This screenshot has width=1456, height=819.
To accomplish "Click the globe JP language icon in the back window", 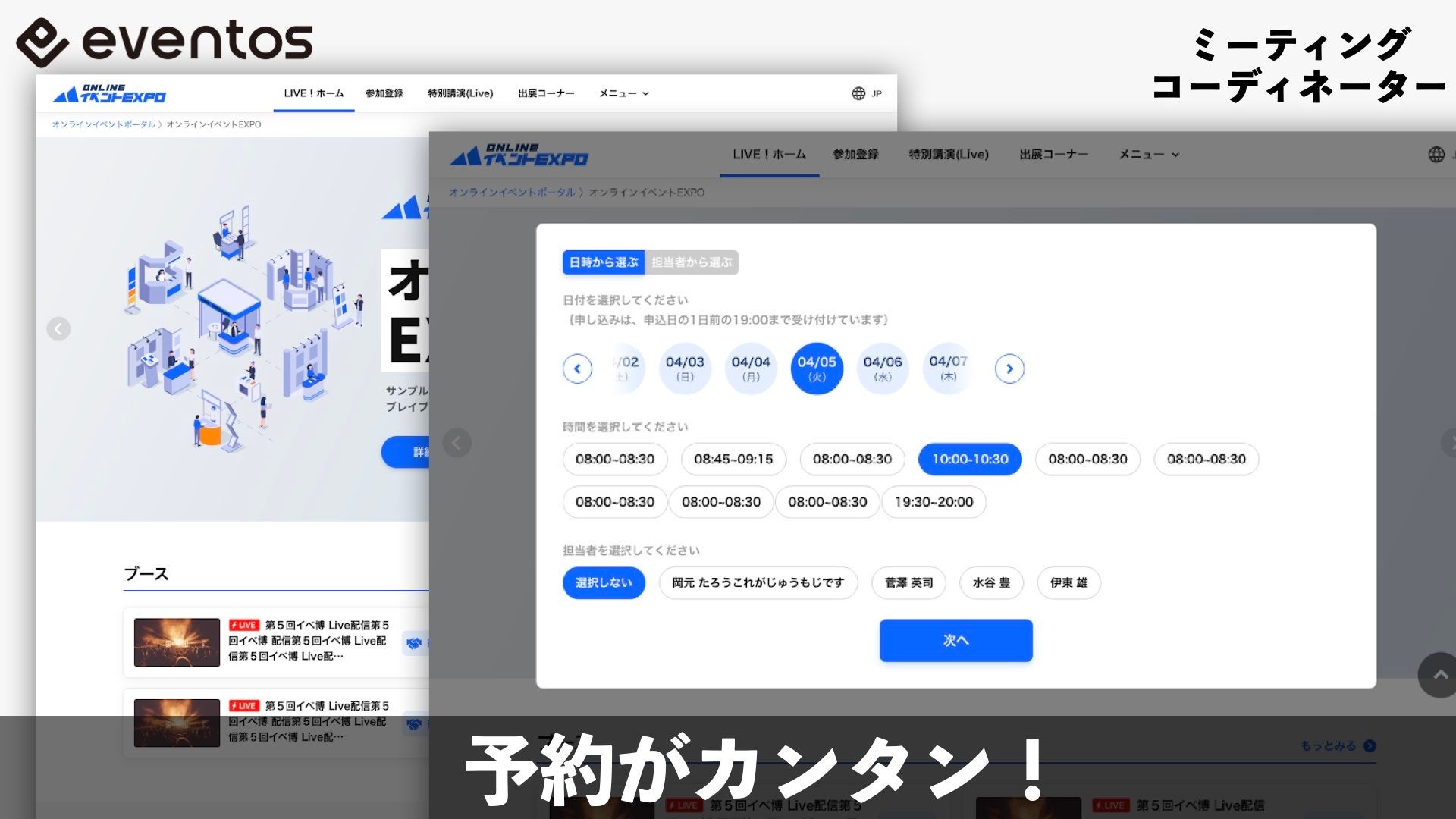I will [x=858, y=93].
